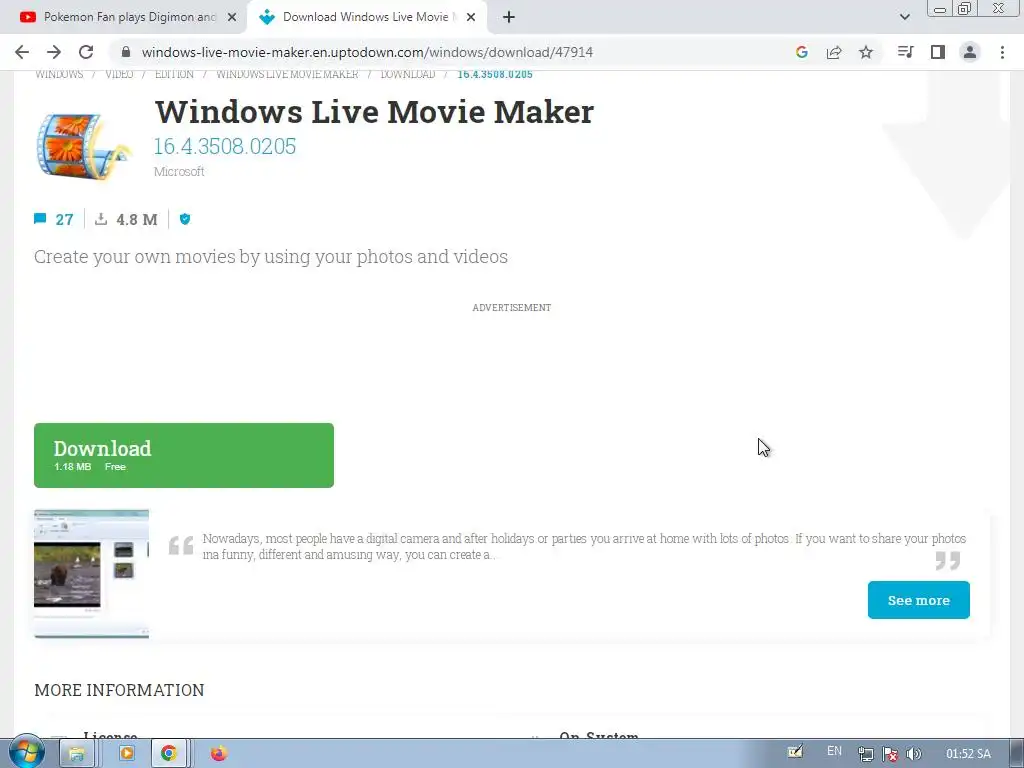Open the media player taskbar icon
The width and height of the screenshot is (1024, 768).
(127, 754)
